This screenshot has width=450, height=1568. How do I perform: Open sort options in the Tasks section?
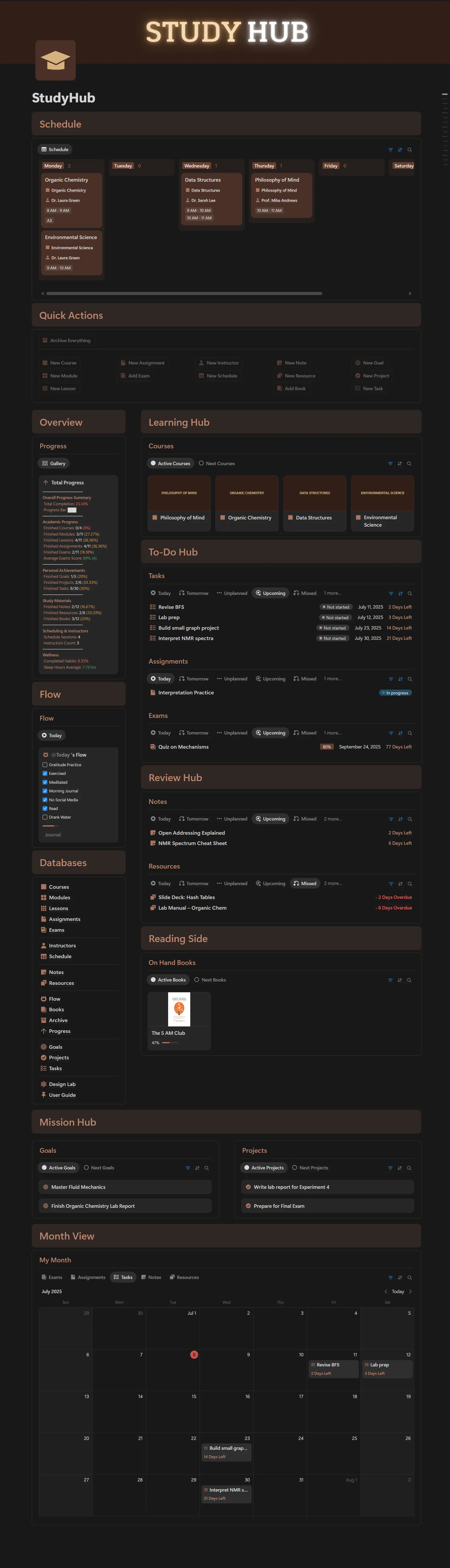(399, 593)
